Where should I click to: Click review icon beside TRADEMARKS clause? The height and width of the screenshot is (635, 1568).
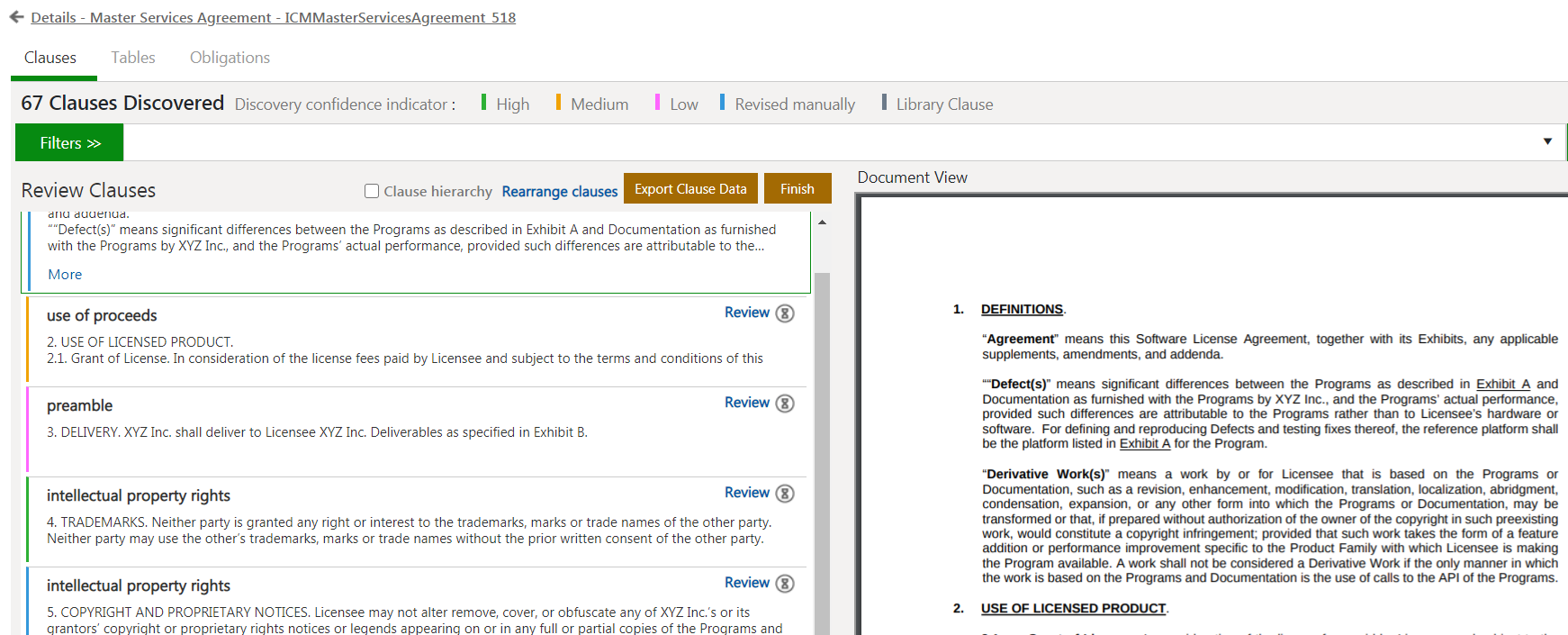785,494
